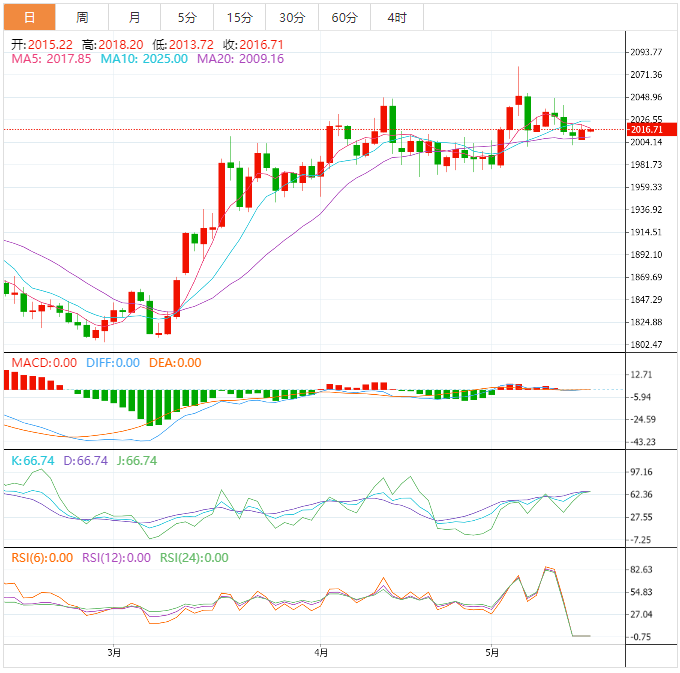Select the 15分 interval tab

pyautogui.click(x=239, y=17)
